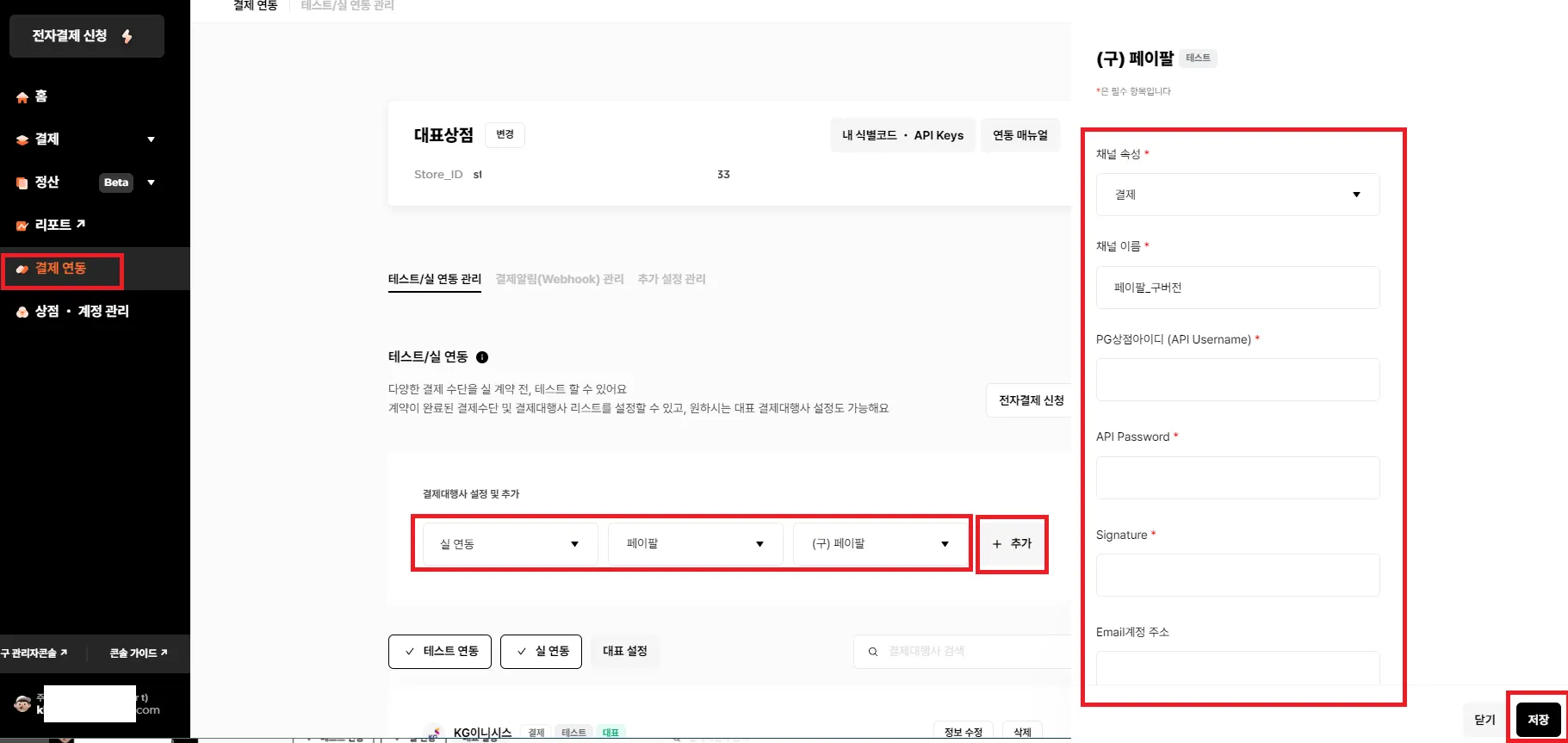Click the Store_ID label text
Image resolution: width=1568 pixels, height=743 pixels.
pyautogui.click(x=438, y=175)
